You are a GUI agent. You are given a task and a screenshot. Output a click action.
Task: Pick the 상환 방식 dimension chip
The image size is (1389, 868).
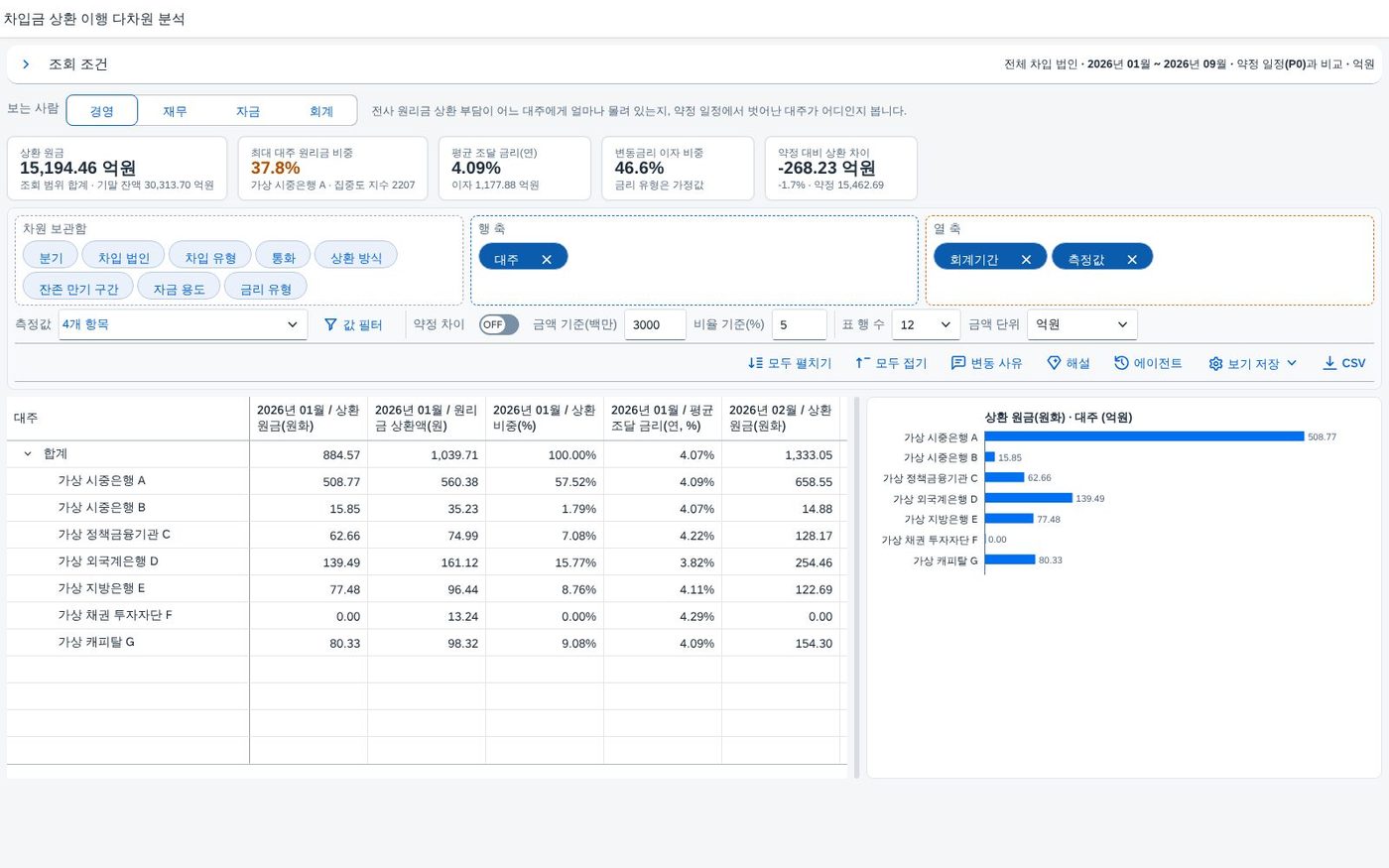(356, 256)
